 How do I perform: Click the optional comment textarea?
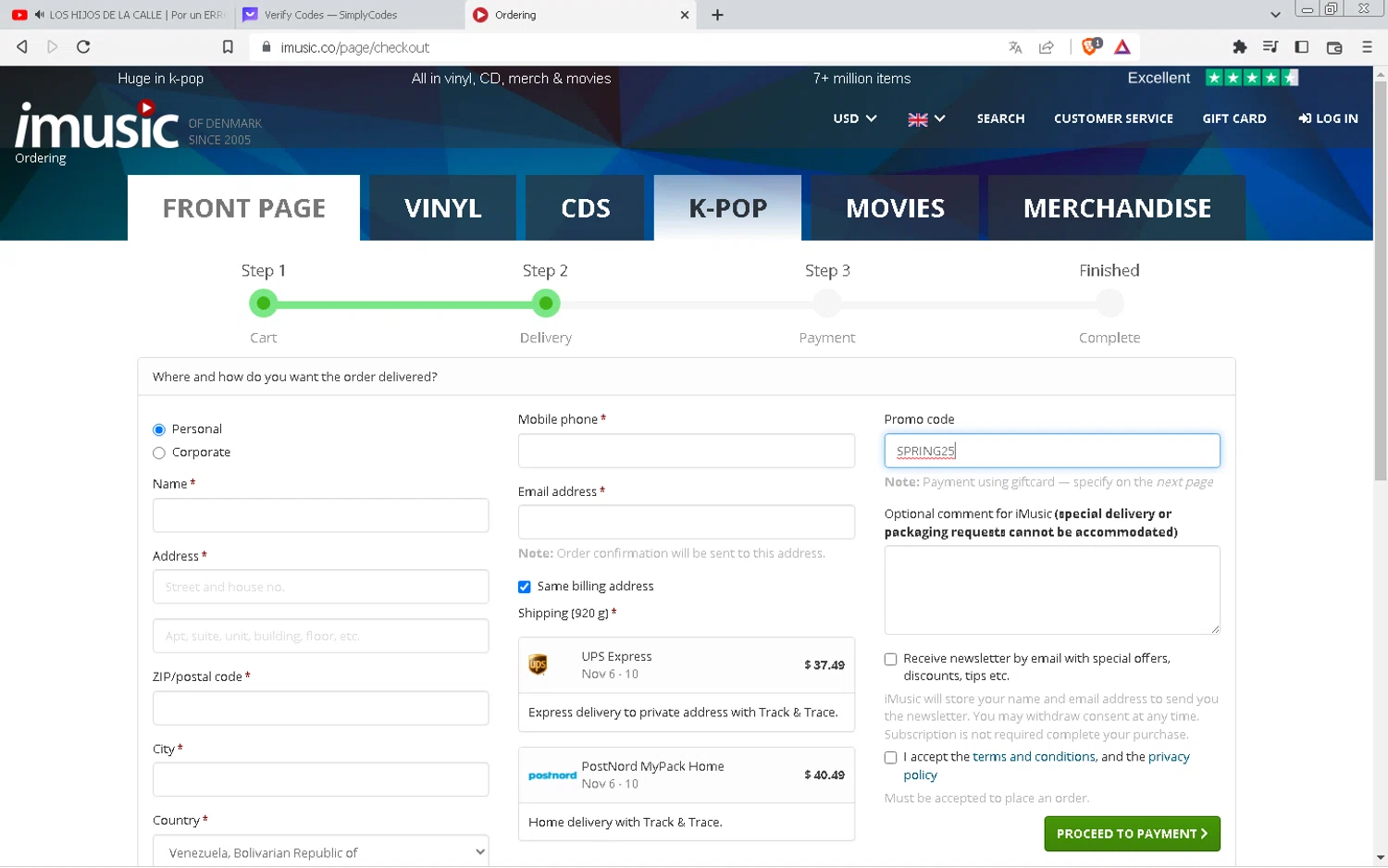coord(1052,590)
